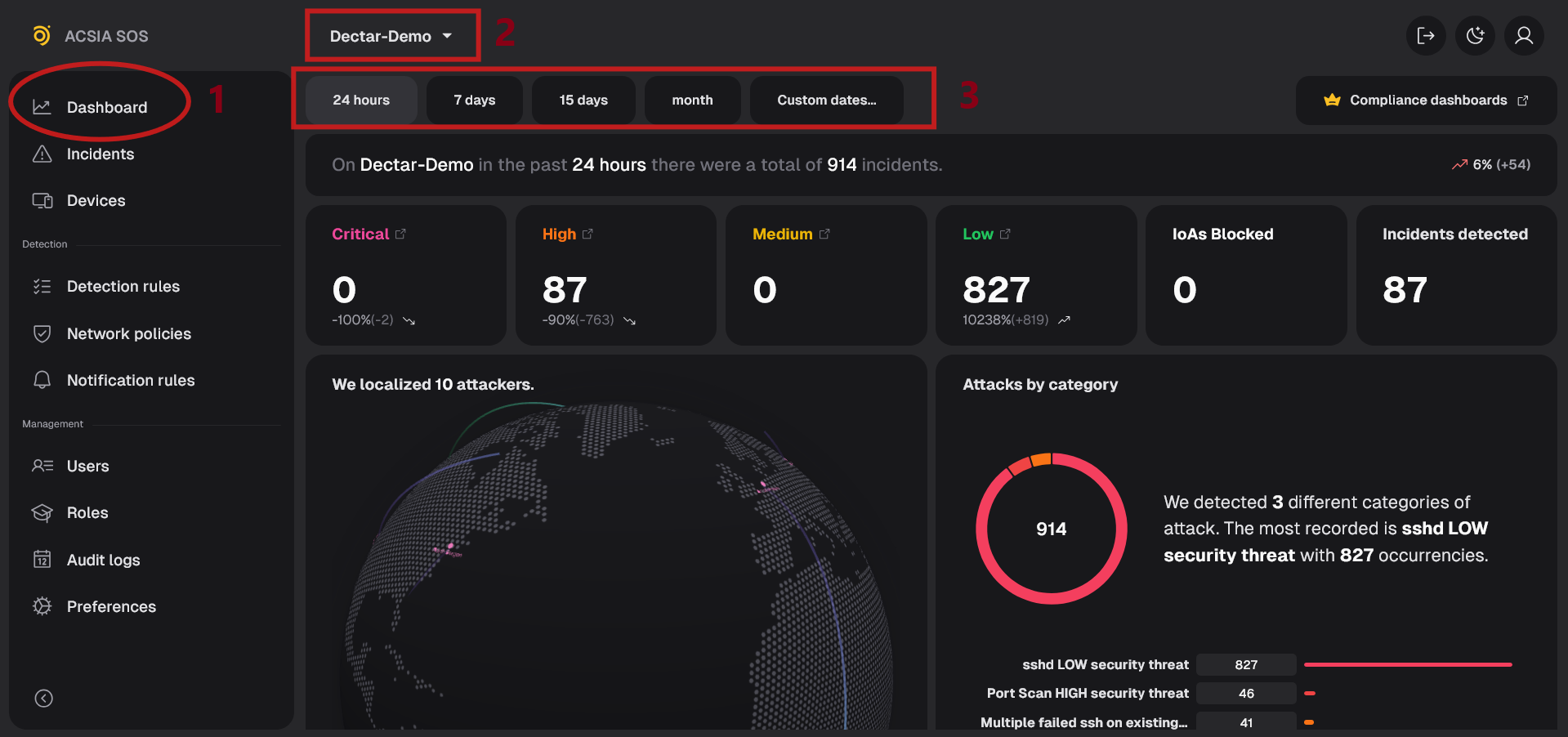Viewport: 1568px width, 737px height.
Task: Click the logout icon in top bar
Action: [x=1426, y=35]
